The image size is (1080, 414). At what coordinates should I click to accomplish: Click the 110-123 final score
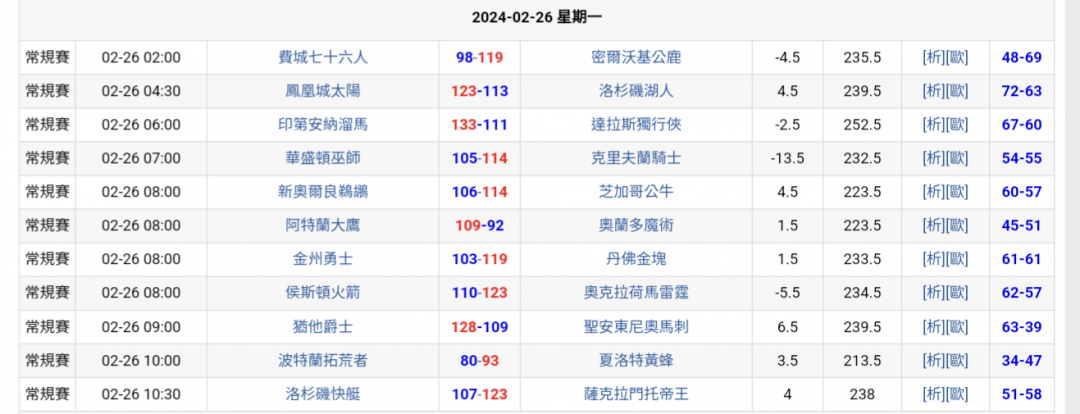click(479, 293)
